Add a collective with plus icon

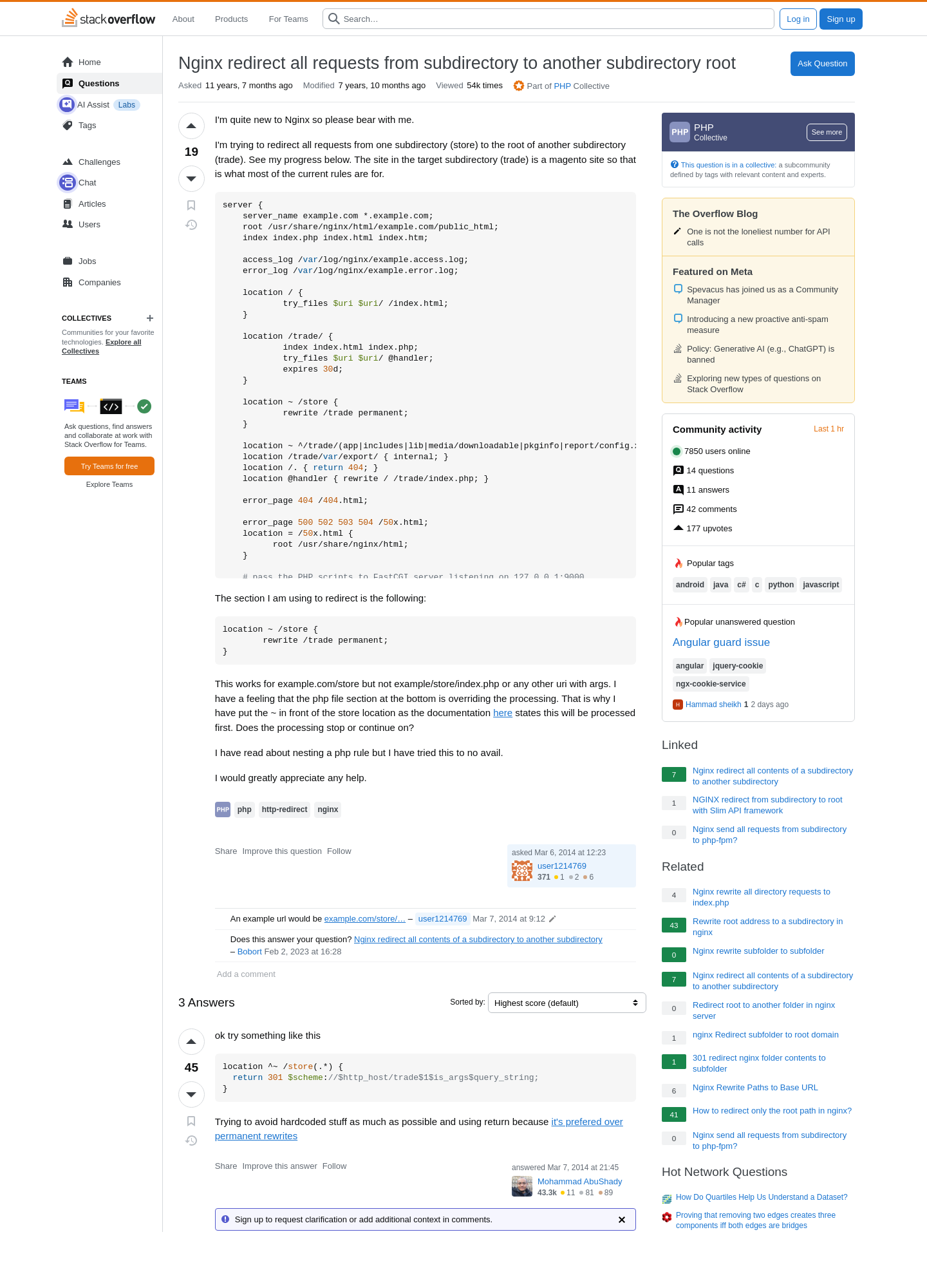coord(150,318)
